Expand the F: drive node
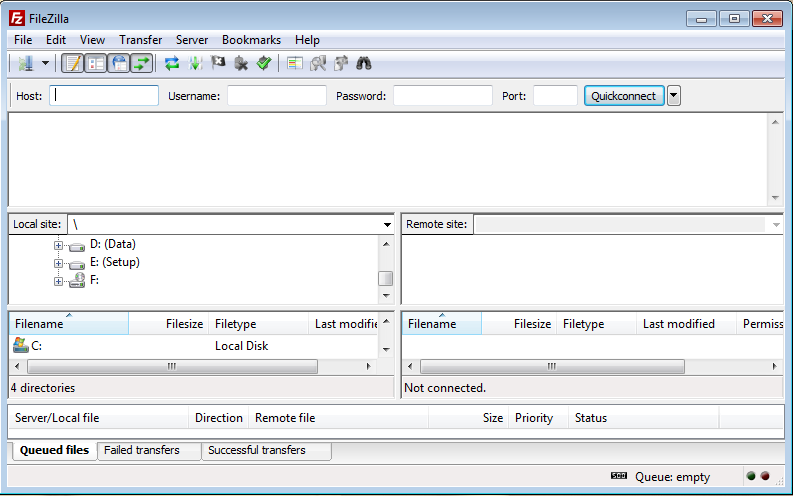793x496 pixels. 58,281
